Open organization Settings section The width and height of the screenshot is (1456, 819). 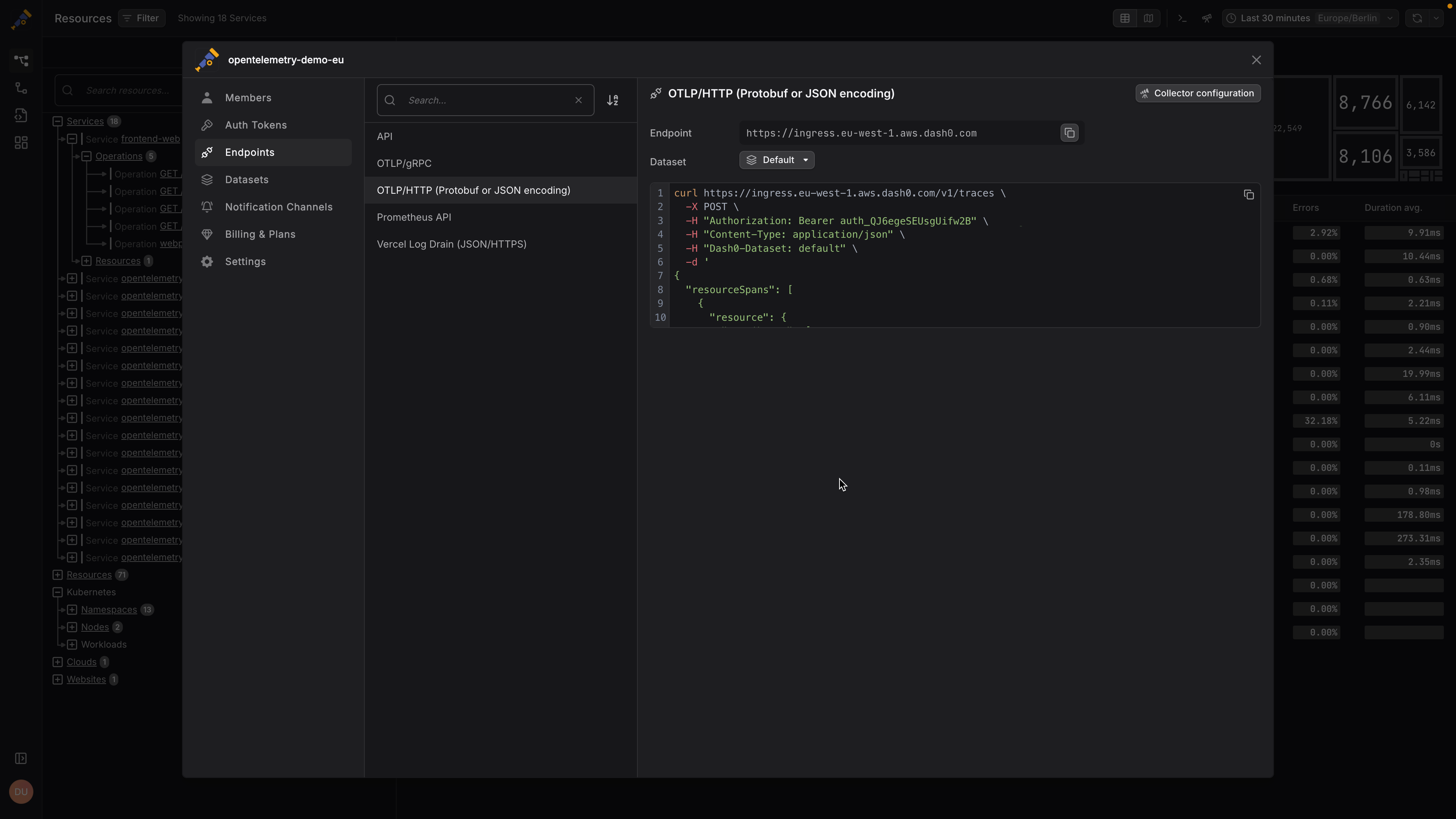click(x=273, y=262)
